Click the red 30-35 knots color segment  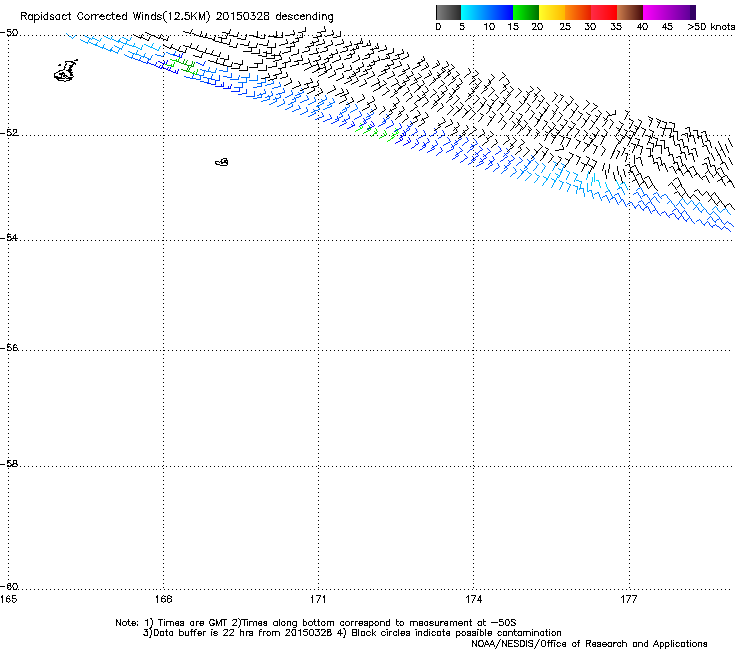pyautogui.click(x=604, y=12)
